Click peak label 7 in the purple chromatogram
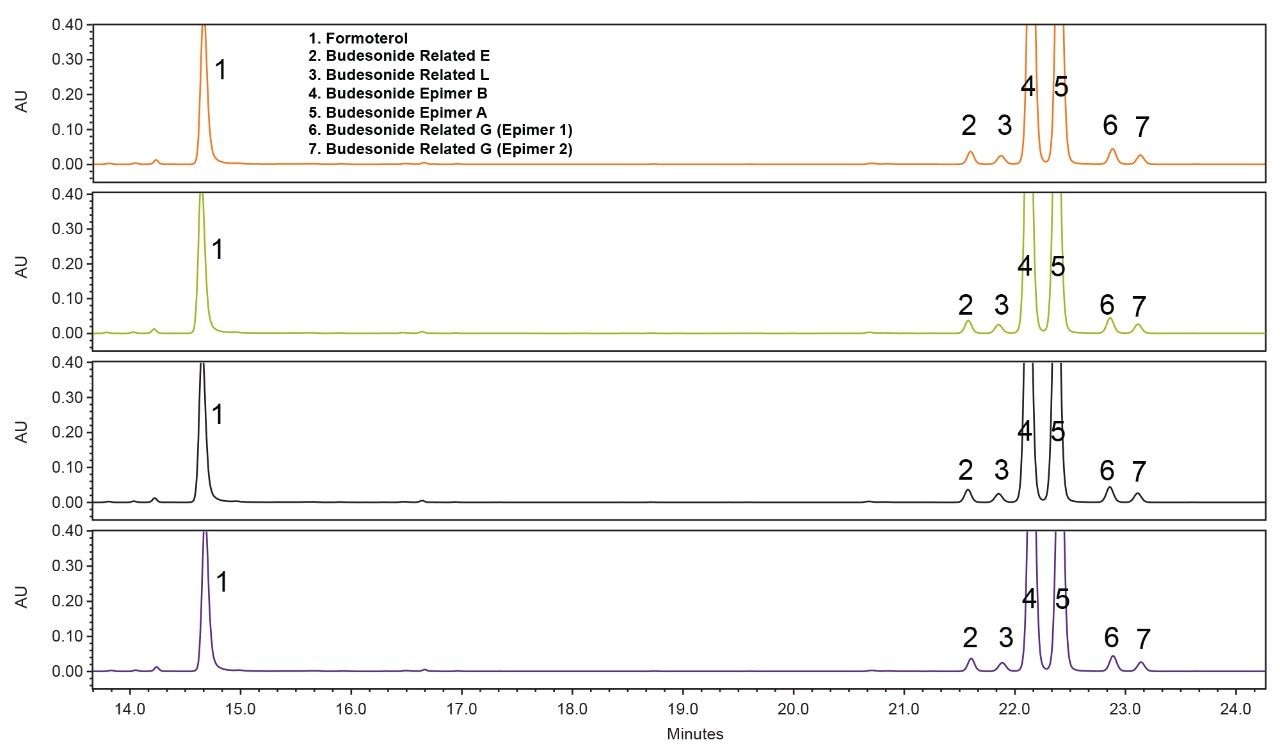 coord(1143,639)
